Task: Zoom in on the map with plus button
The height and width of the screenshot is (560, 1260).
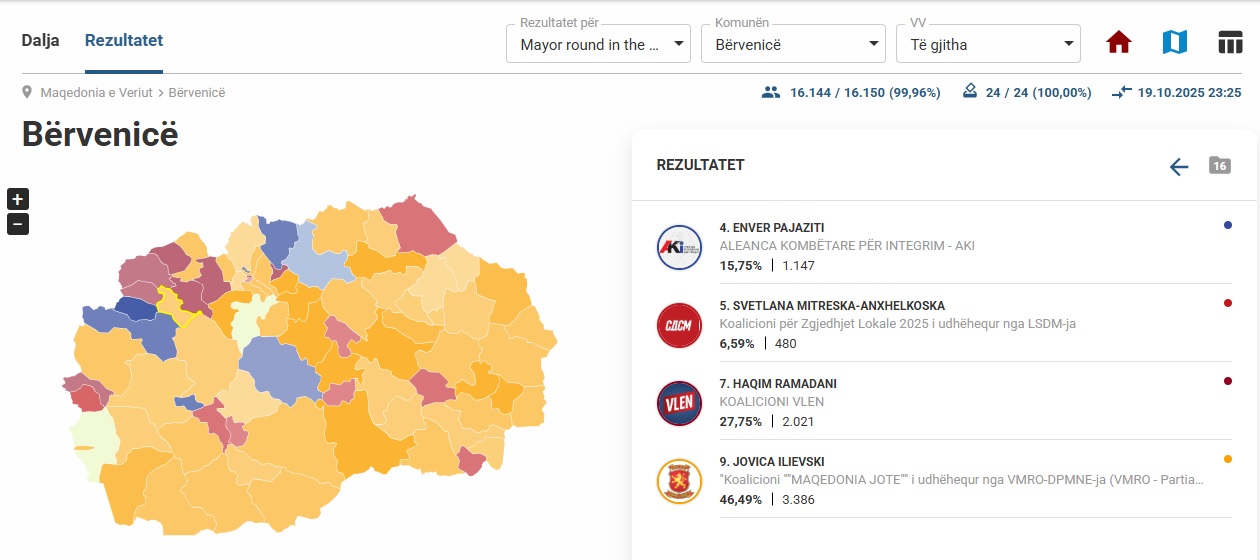Action: coord(18,199)
